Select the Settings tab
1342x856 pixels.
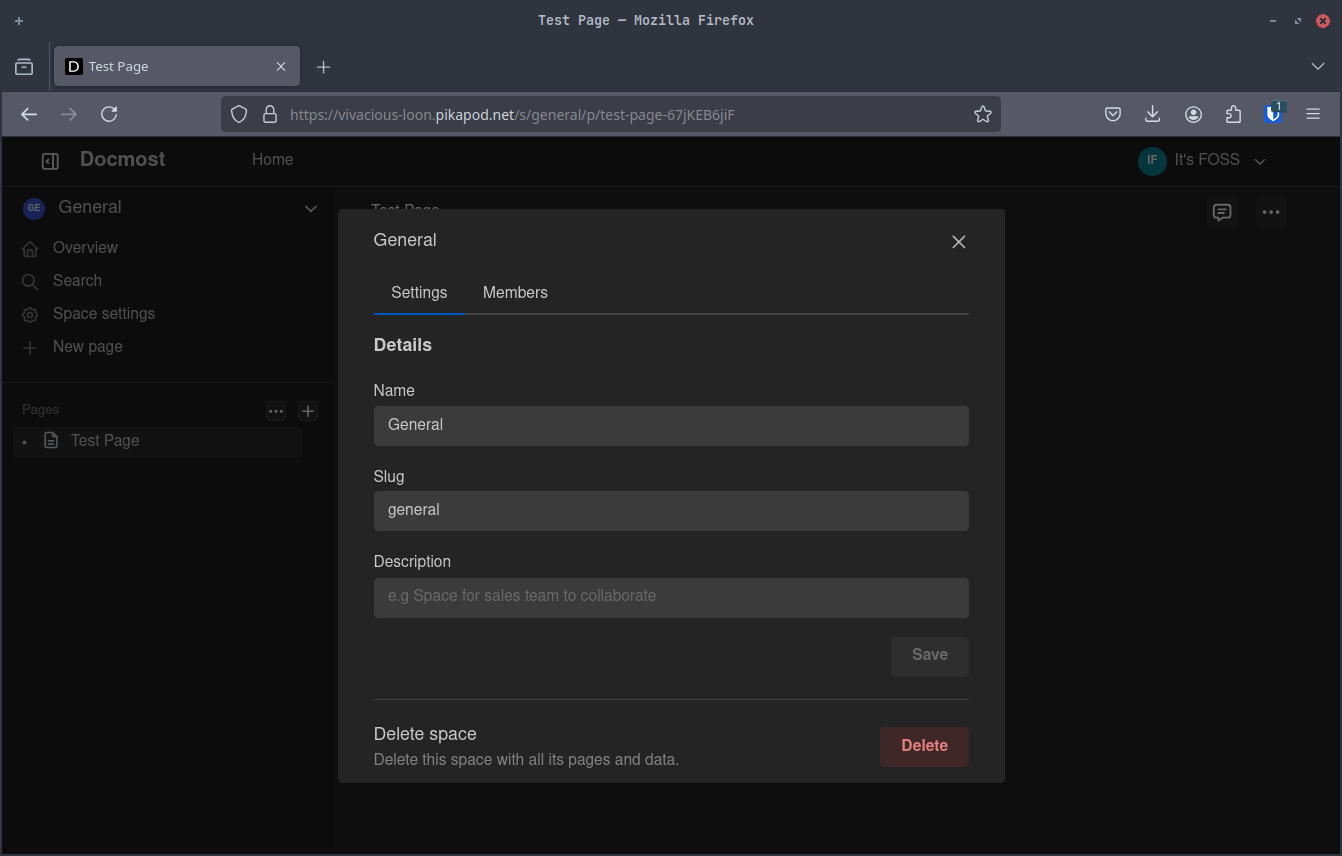point(419,292)
